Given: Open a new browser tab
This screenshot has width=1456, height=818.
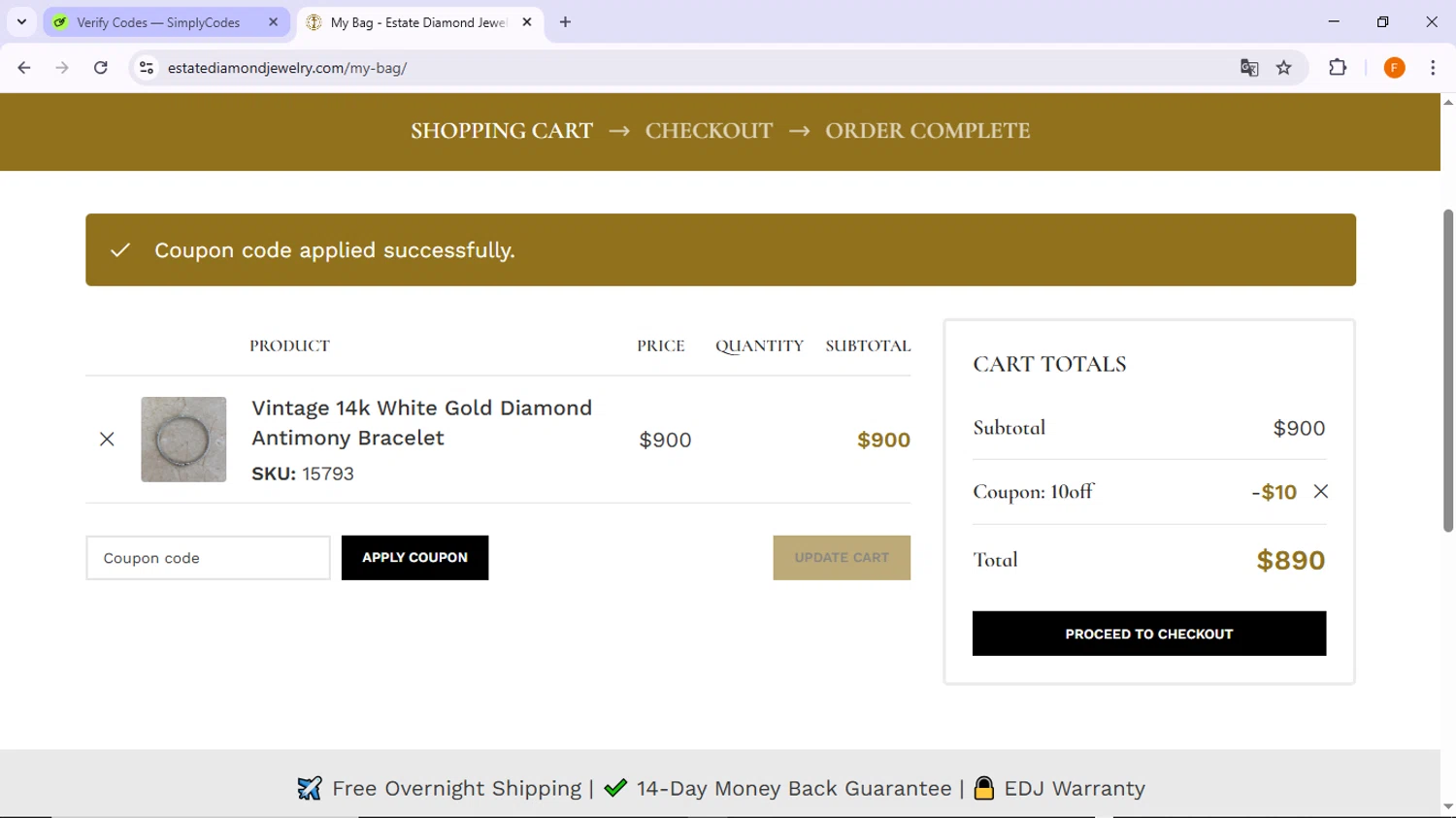Looking at the screenshot, I should [x=565, y=21].
